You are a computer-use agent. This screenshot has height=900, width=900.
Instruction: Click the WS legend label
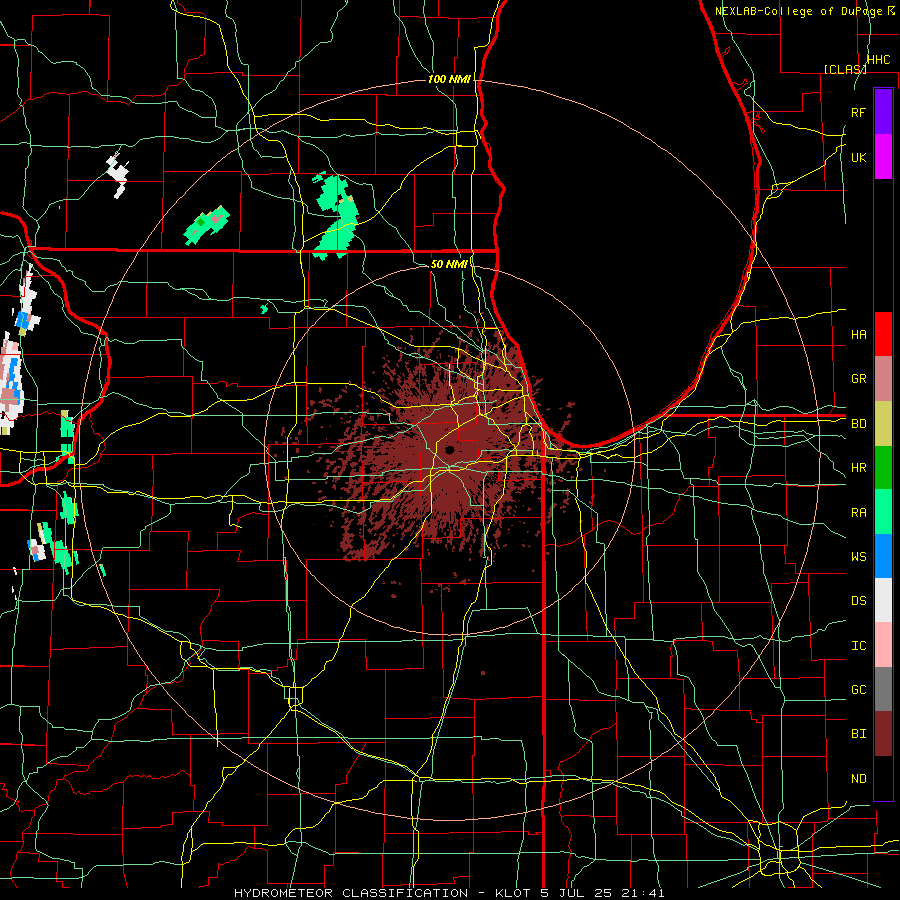pos(858,557)
